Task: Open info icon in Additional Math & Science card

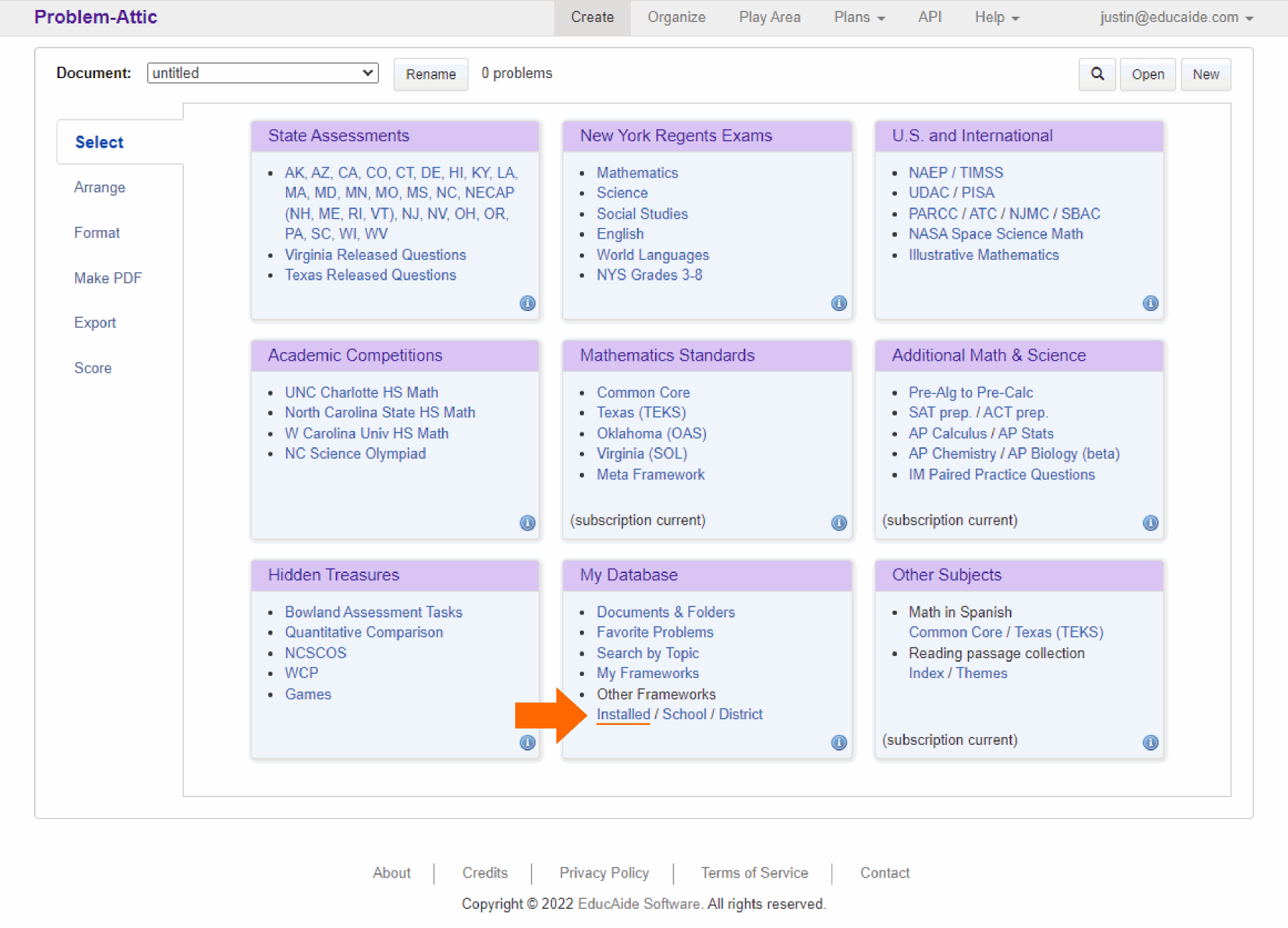Action: click(1150, 523)
